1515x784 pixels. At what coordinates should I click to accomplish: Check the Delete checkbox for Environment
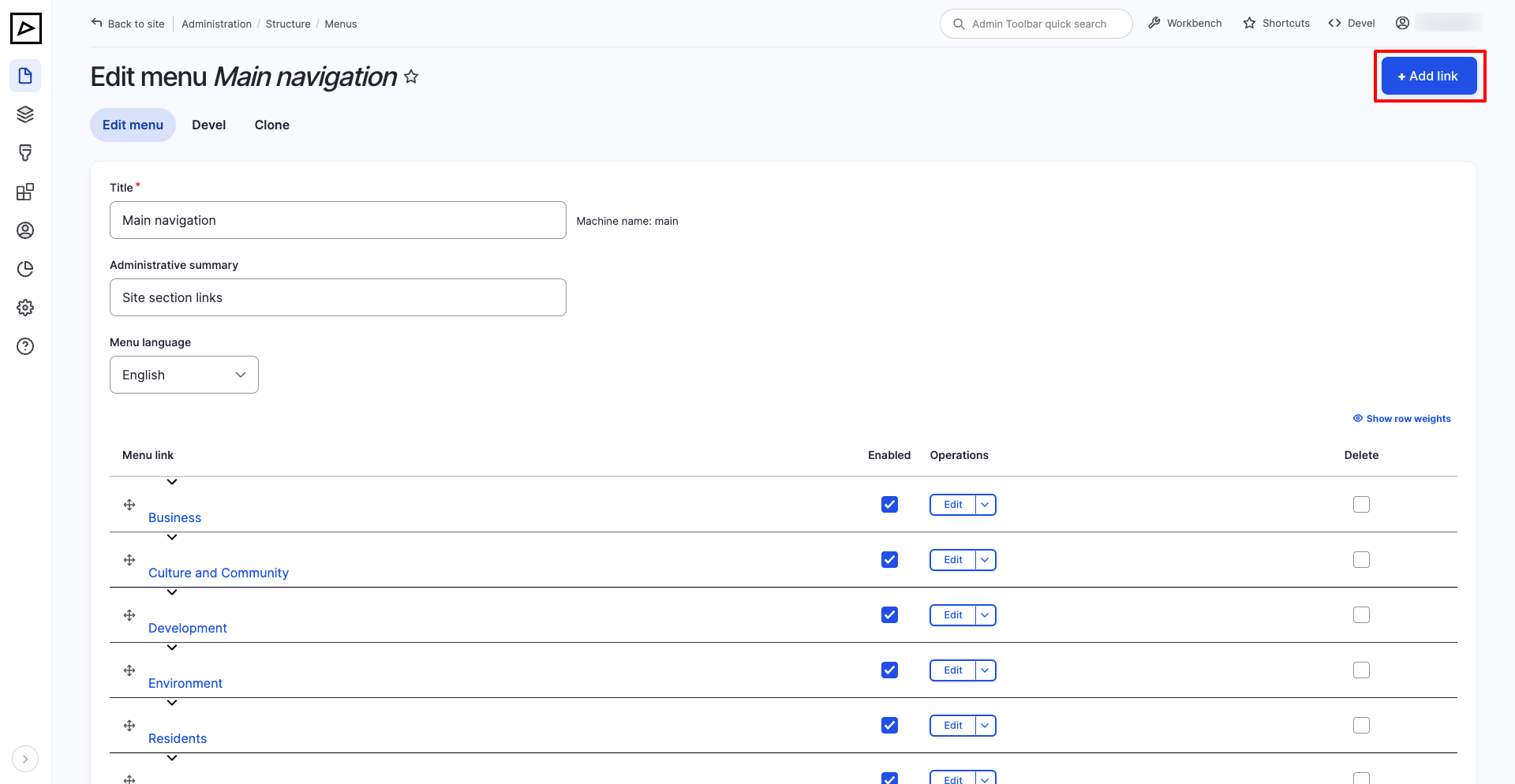1361,670
